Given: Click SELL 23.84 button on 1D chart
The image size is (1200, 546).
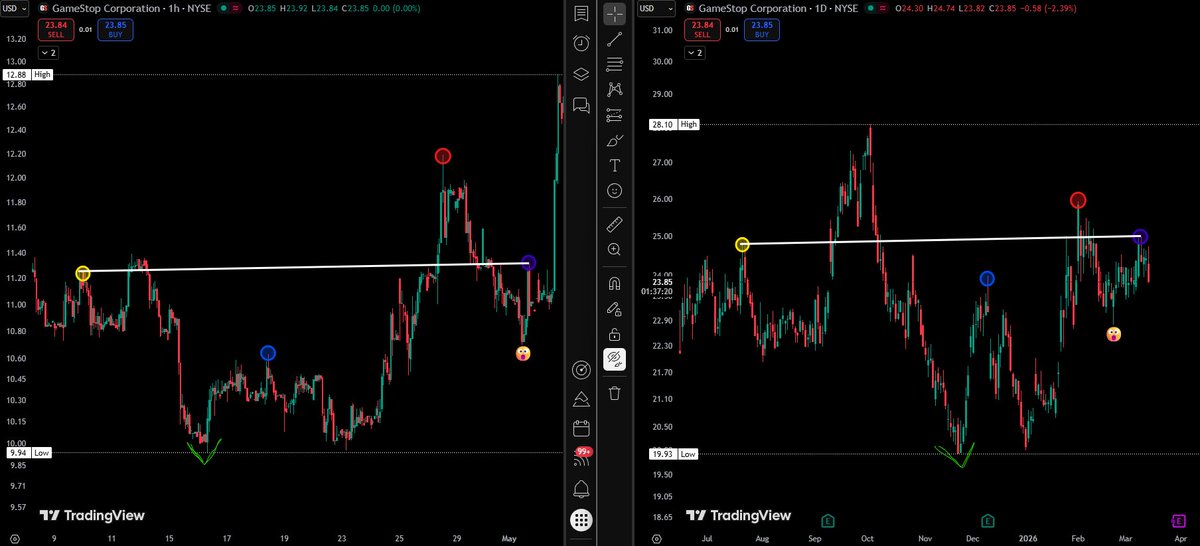Looking at the screenshot, I should [x=700, y=30].
